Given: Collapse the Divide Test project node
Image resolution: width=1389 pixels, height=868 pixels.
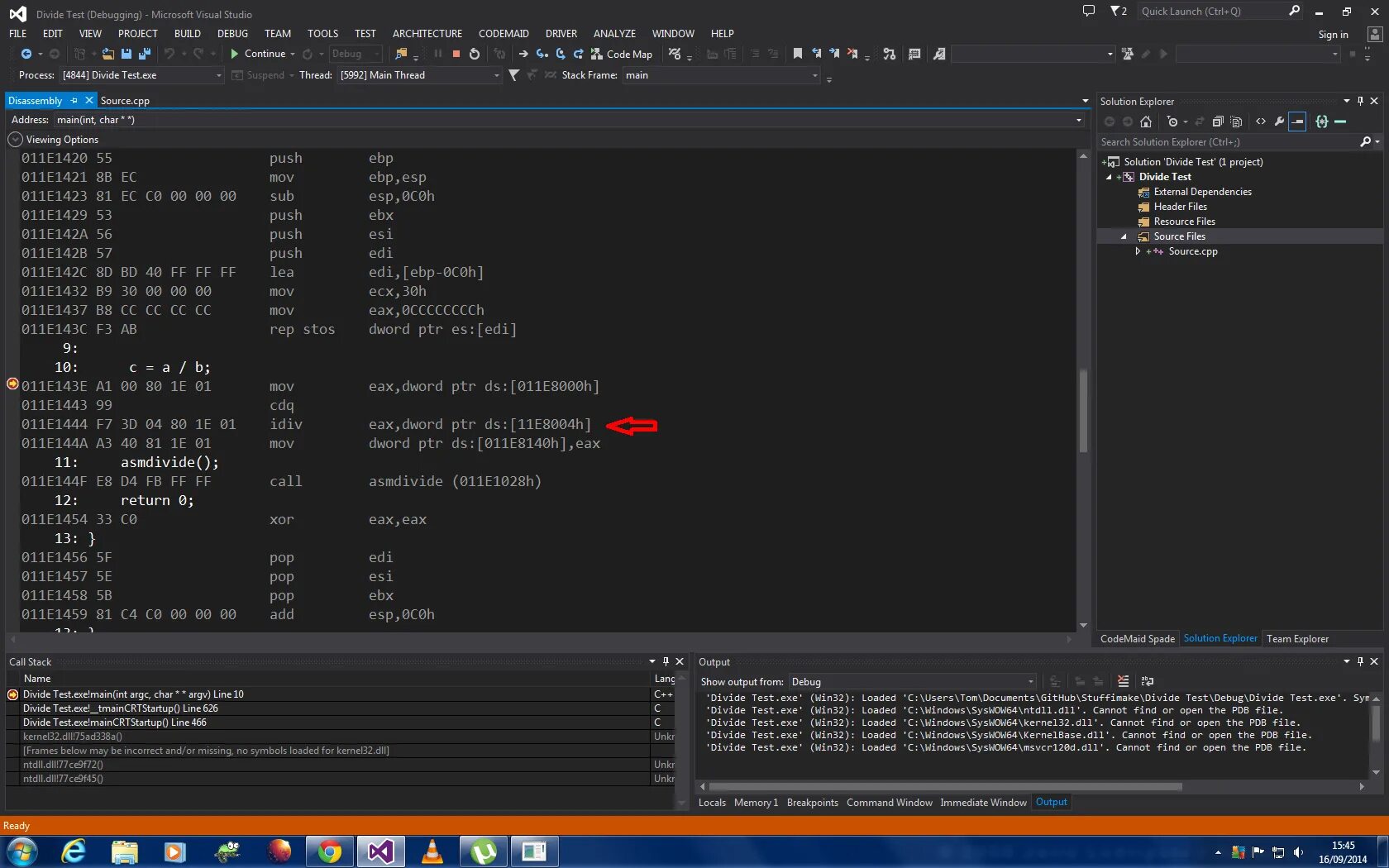Looking at the screenshot, I should (x=1109, y=177).
